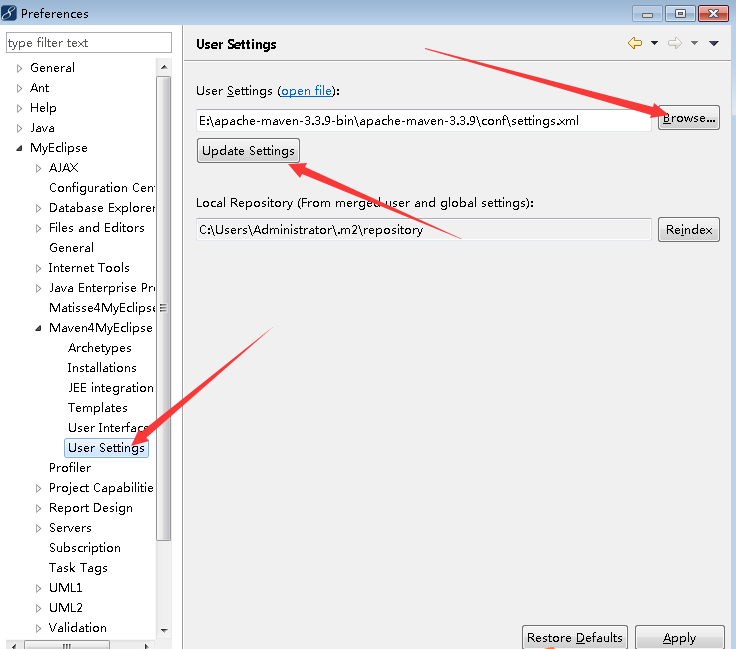
Task: Expand the top-level General tree node
Action: click(x=19, y=69)
